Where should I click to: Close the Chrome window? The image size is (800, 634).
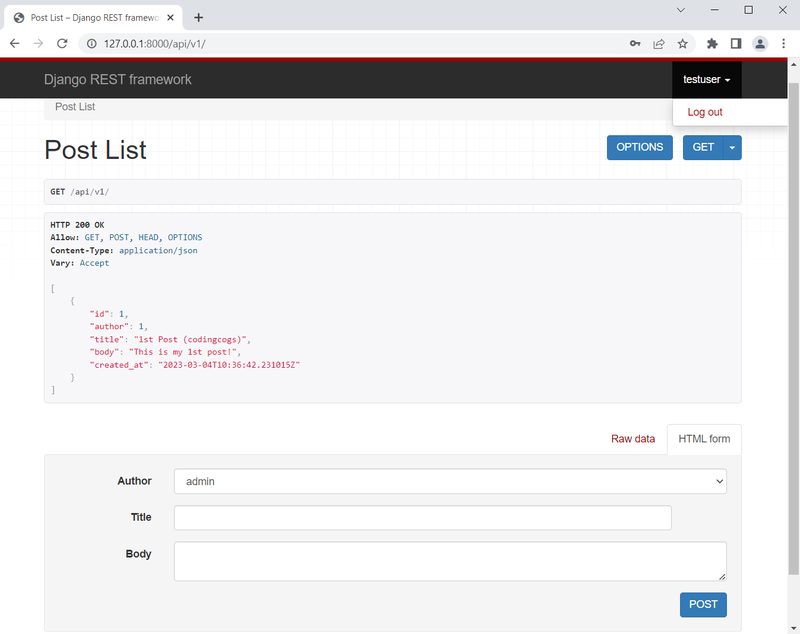pos(783,10)
